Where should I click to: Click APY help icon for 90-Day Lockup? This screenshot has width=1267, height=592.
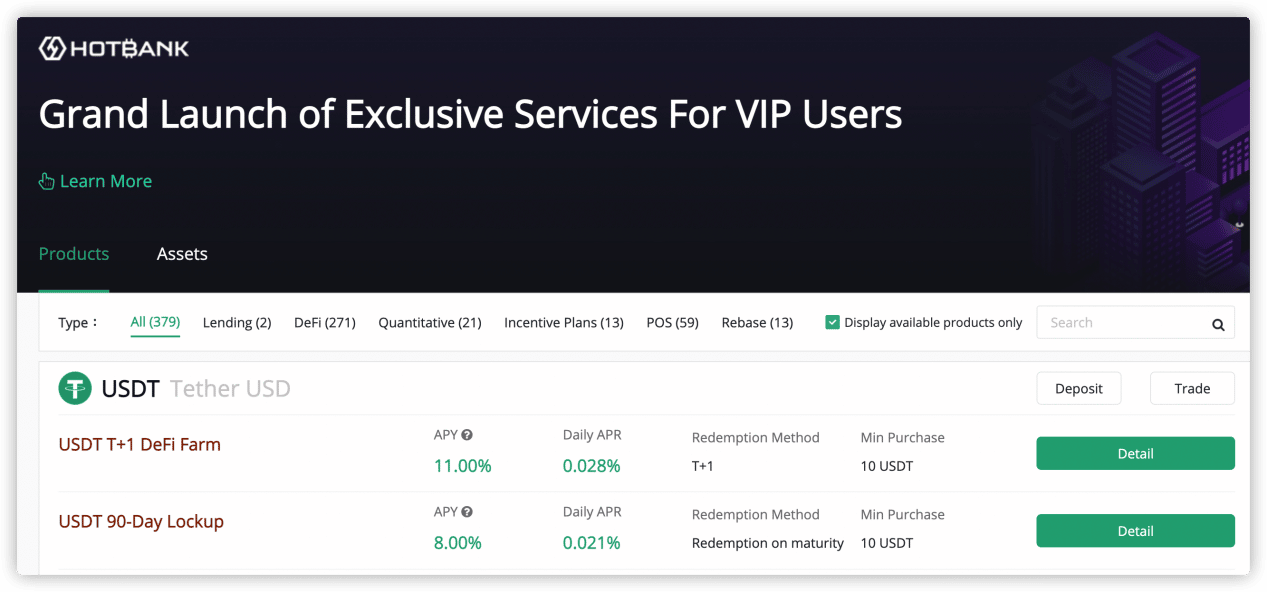coord(467,512)
